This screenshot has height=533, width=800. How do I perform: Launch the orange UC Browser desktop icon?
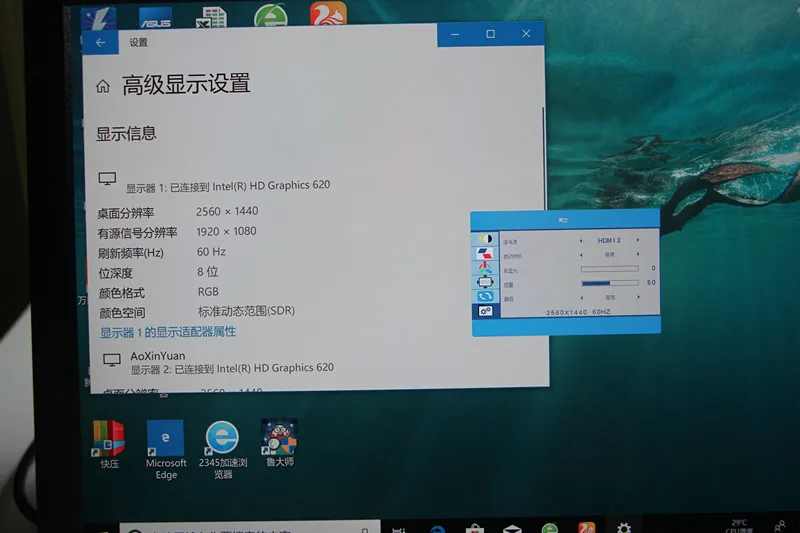[329, 13]
